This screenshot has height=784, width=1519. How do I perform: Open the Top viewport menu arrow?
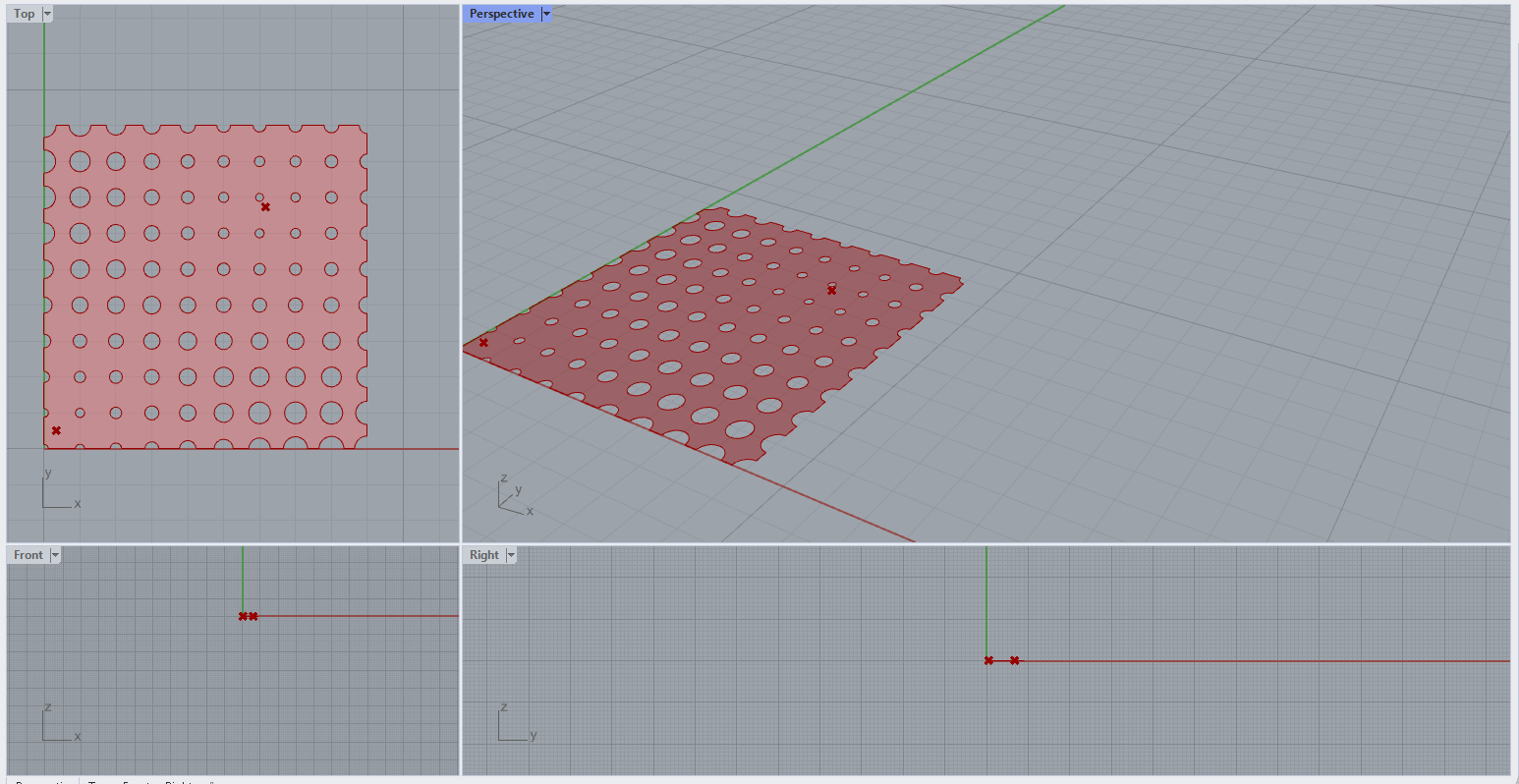48,14
